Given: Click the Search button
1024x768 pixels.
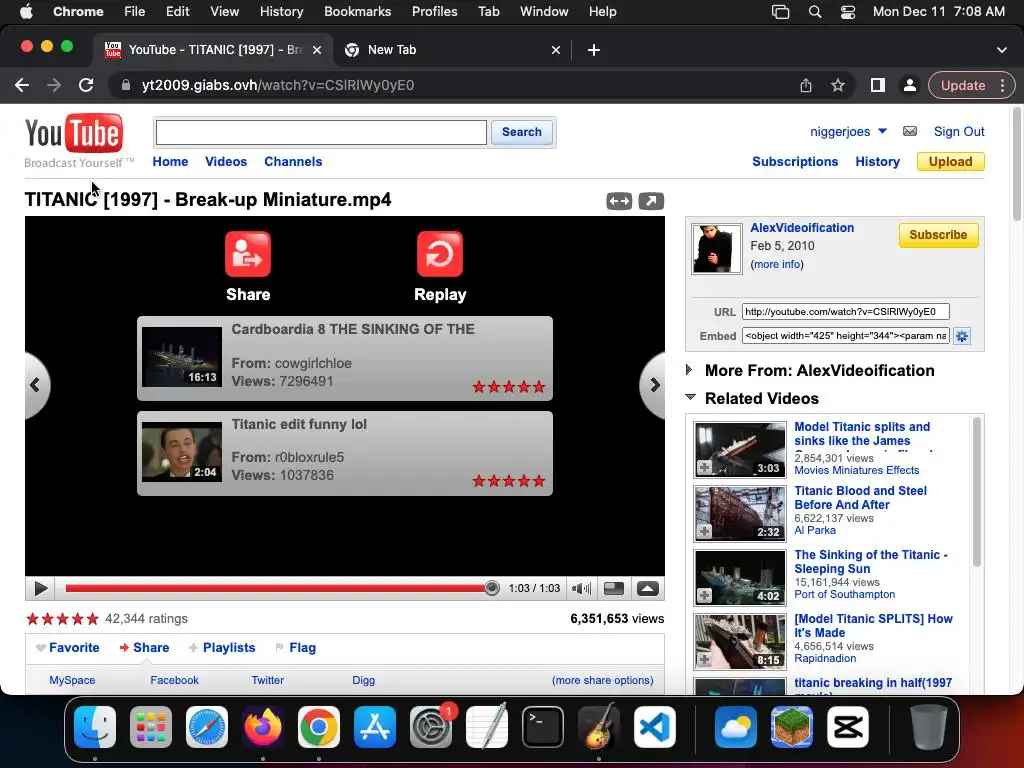Looking at the screenshot, I should pos(522,132).
